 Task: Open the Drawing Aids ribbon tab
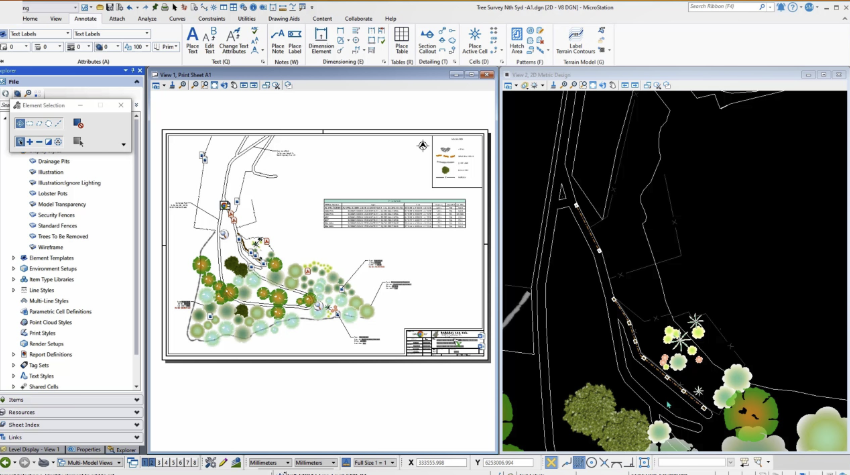284,18
